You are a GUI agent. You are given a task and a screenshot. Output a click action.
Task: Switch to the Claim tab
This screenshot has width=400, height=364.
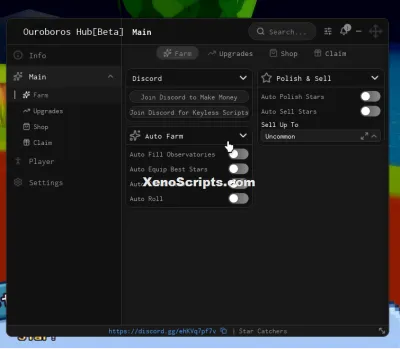(x=330, y=53)
